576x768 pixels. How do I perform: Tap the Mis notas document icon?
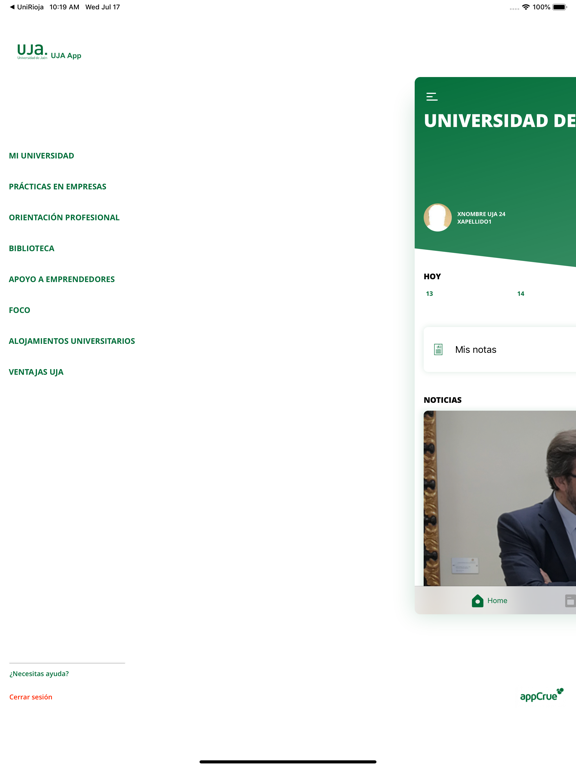[438, 349]
